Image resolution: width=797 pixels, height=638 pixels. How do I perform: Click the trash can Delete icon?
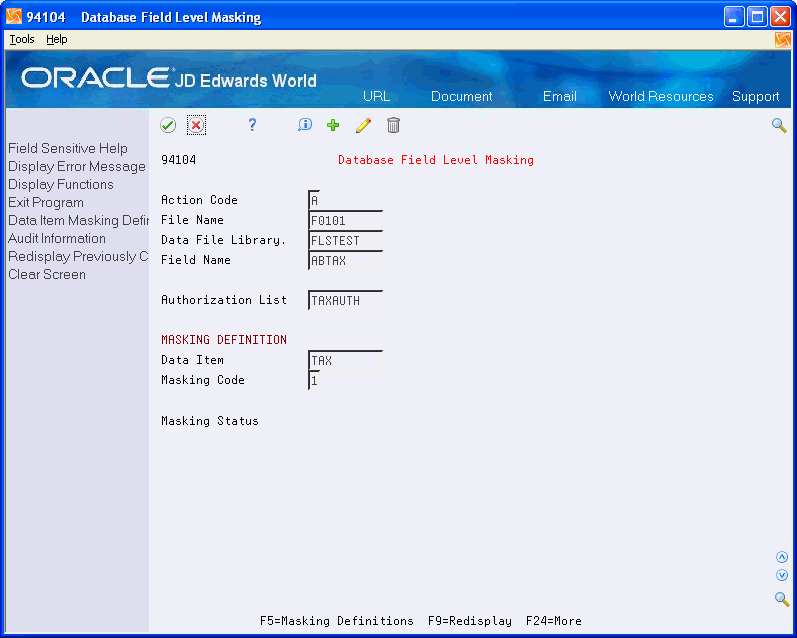[x=393, y=125]
